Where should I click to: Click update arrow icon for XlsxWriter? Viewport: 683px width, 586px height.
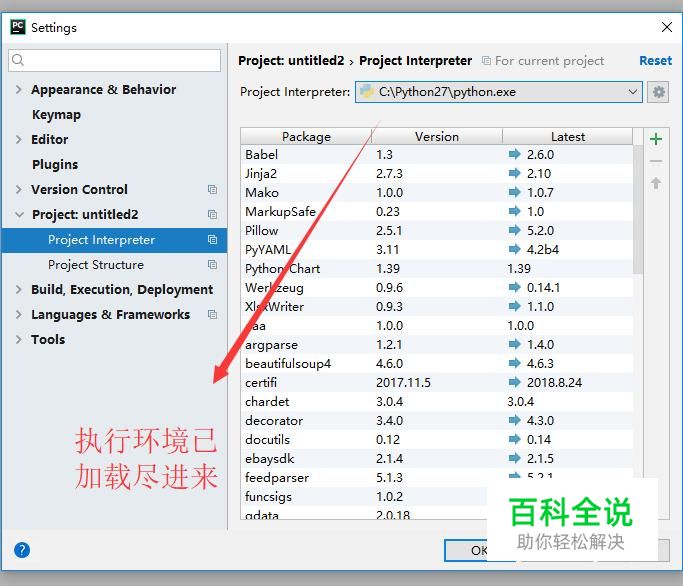tap(514, 306)
